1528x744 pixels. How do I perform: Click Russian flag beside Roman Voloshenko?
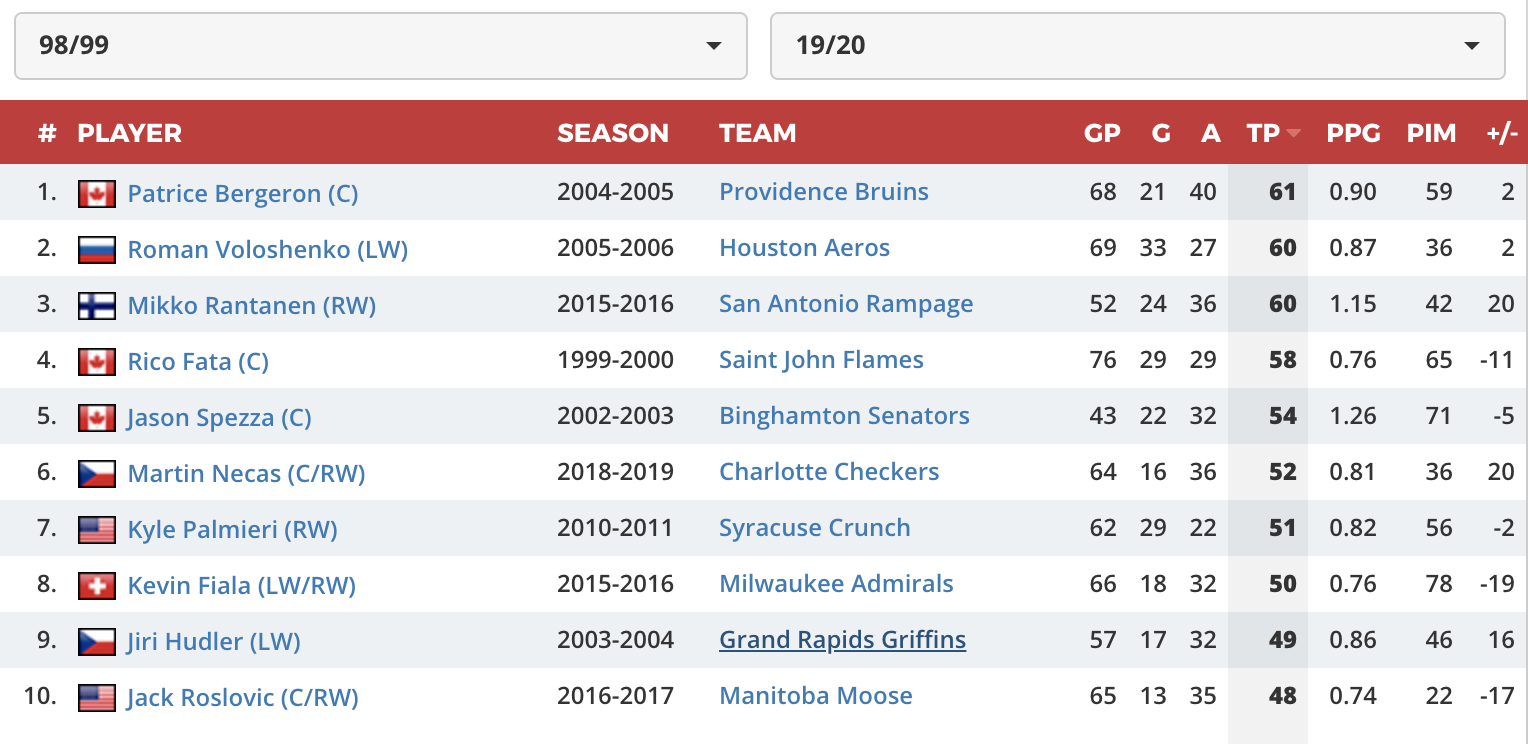96,249
